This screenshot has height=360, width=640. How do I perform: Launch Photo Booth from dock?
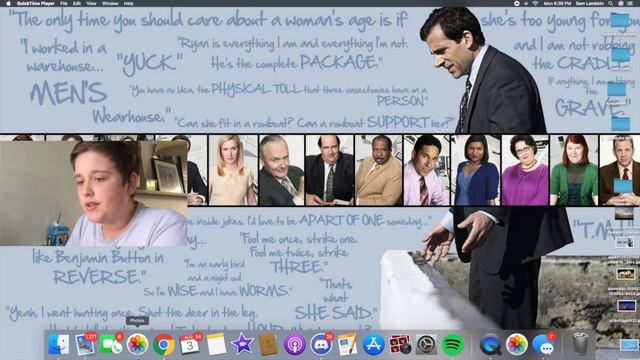pyautogui.click(x=400, y=345)
